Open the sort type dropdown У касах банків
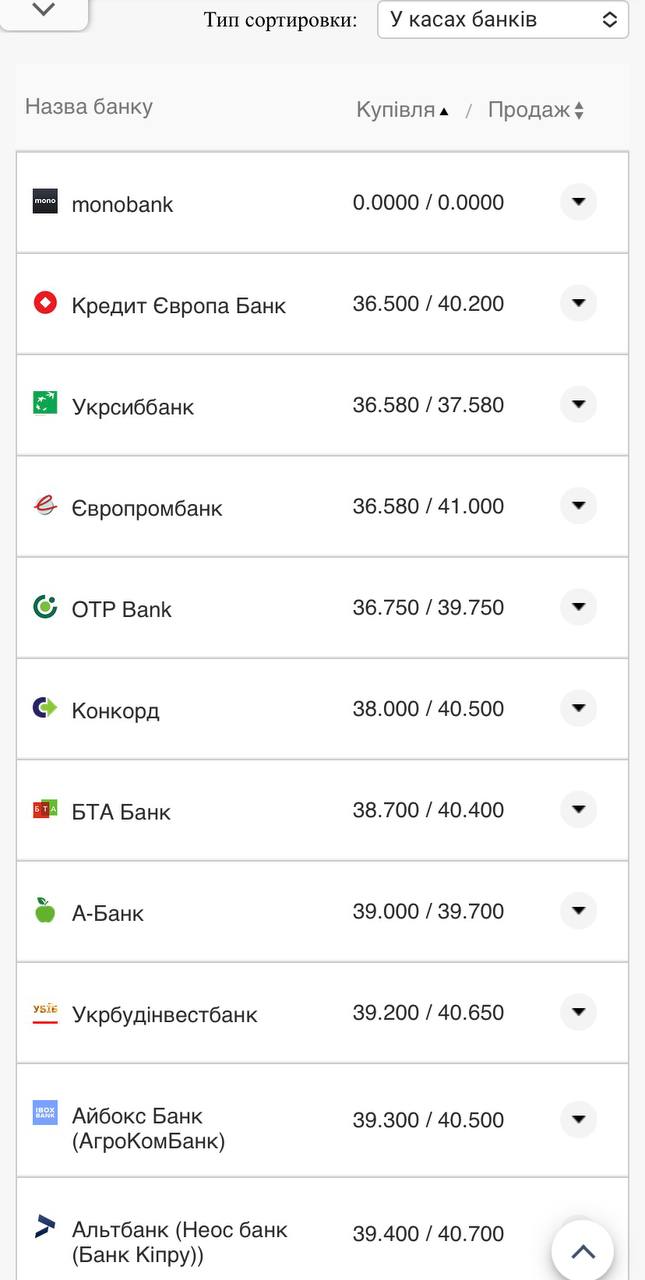 502,19
